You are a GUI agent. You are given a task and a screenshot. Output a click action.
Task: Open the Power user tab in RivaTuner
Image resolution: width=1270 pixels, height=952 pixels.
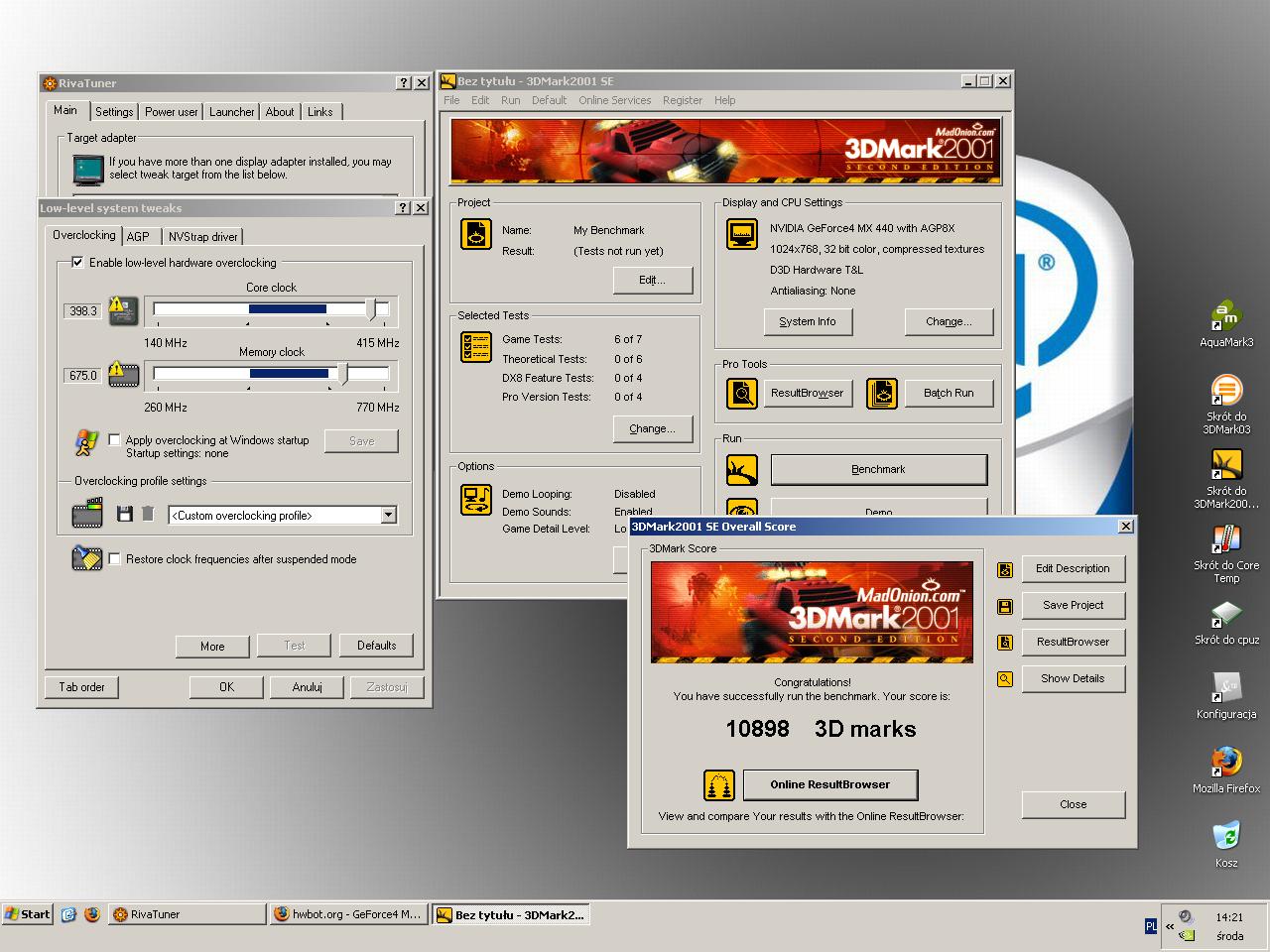click(x=171, y=112)
